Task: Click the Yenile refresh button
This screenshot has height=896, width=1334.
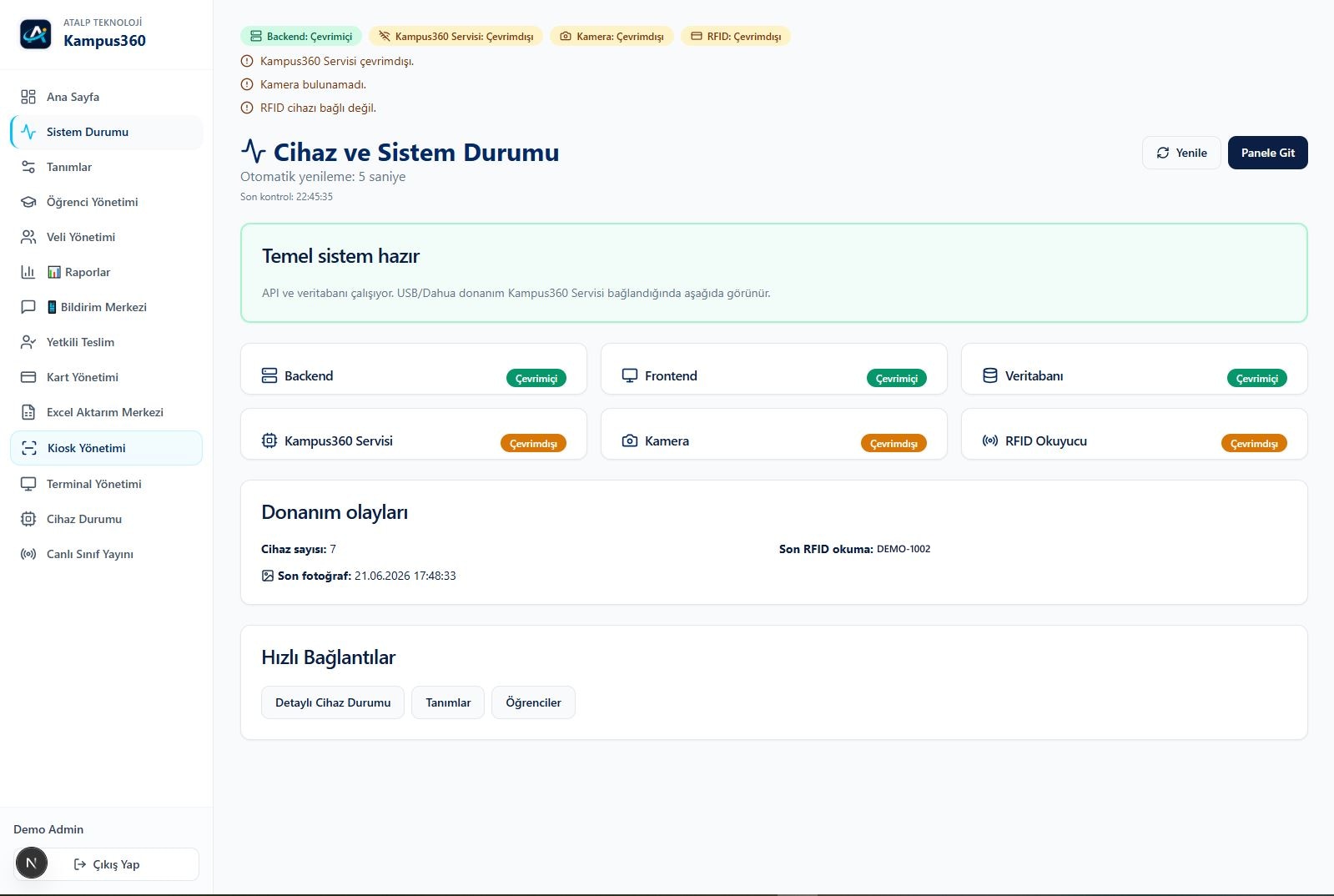Action: point(1181,153)
